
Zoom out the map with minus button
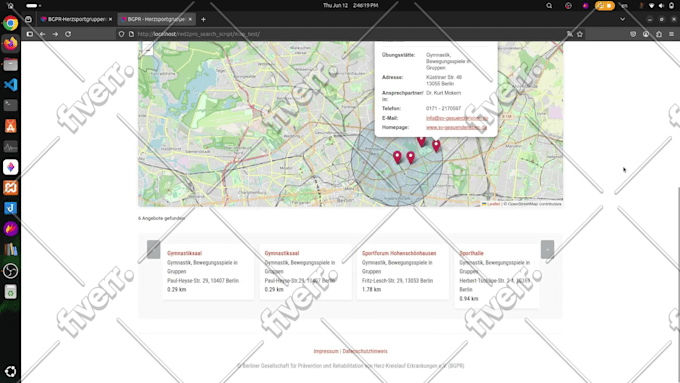148,50
